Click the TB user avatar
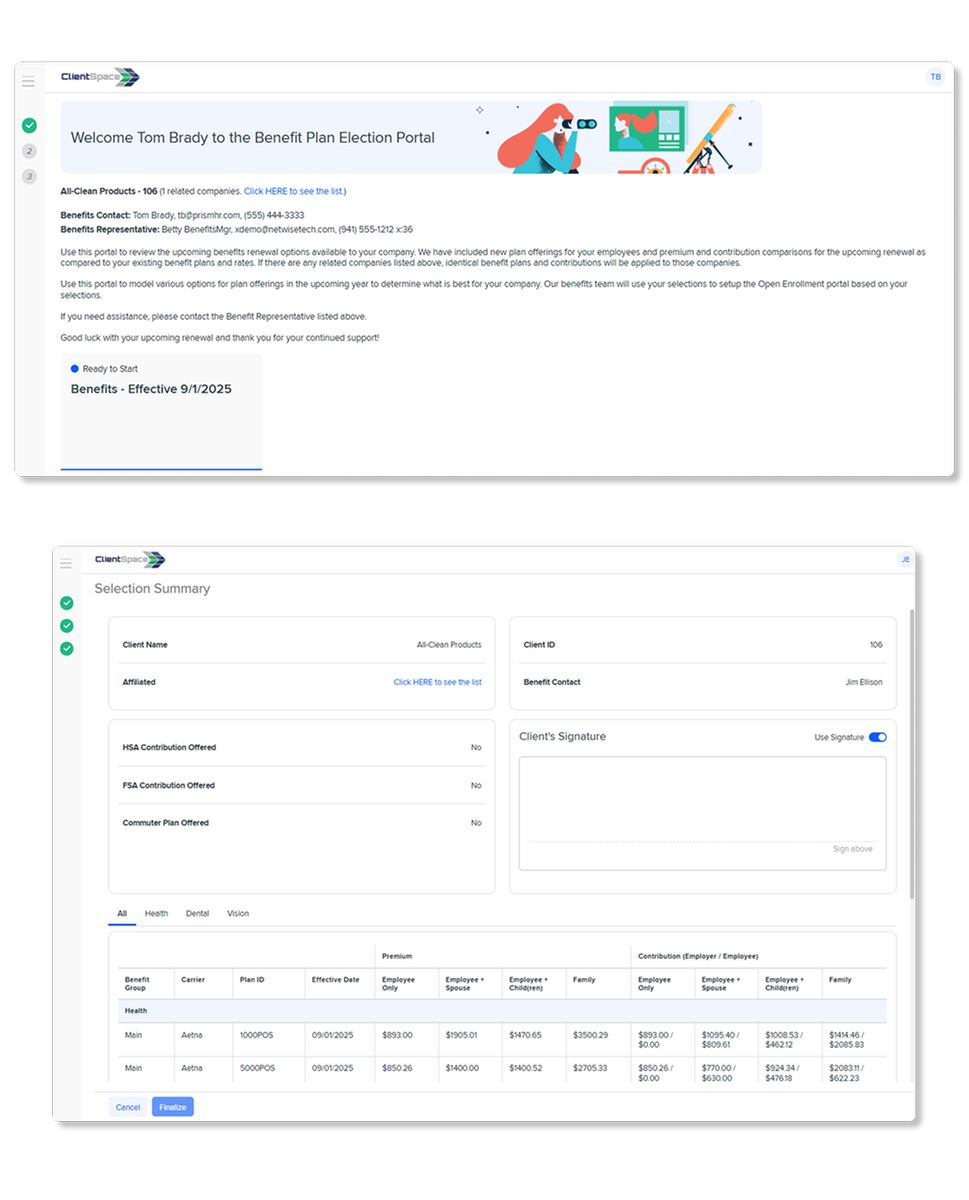The image size is (969, 1200). coord(934,76)
